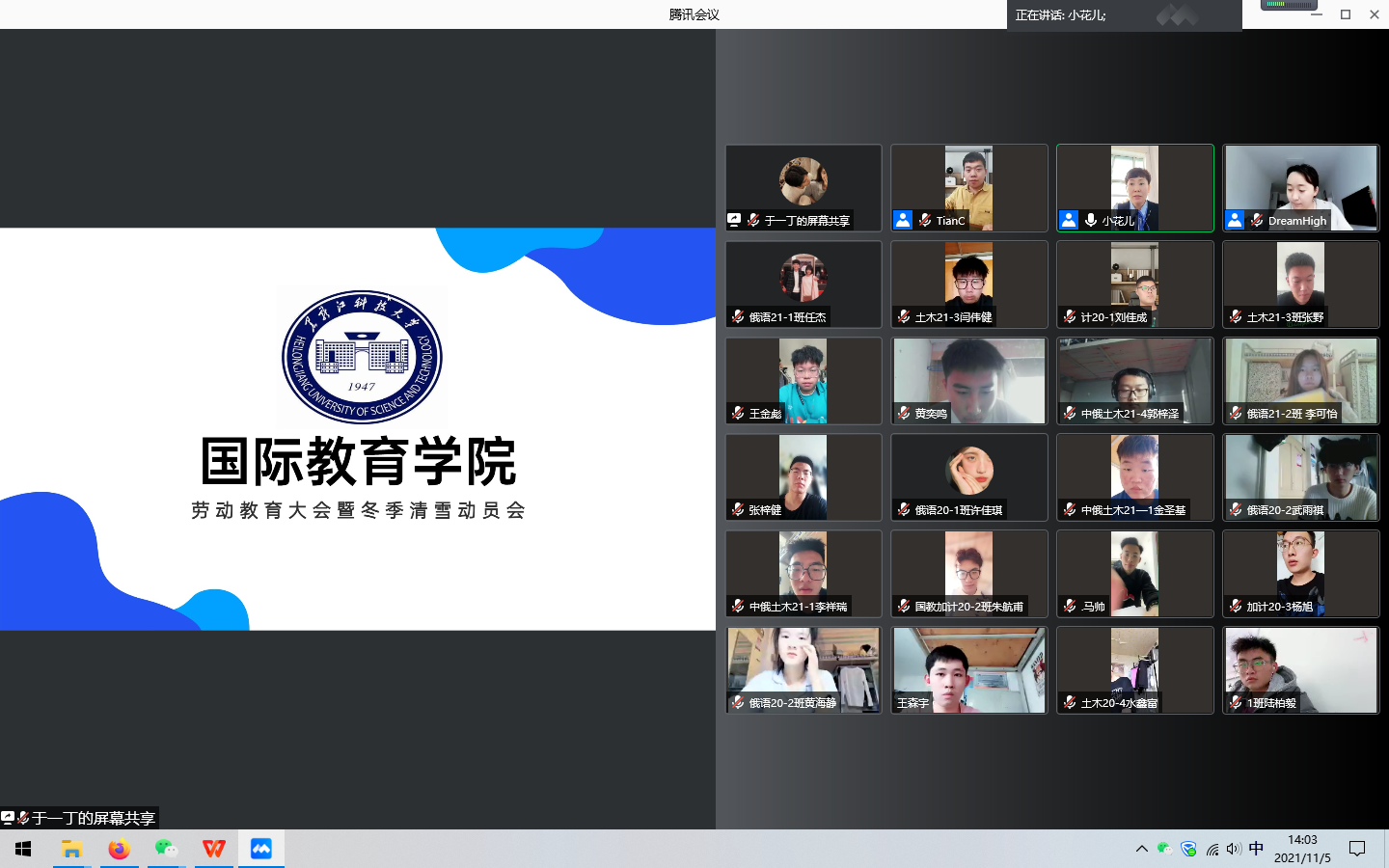Expand the hidden system tray icons
This screenshot has width=1389, height=868.
click(1141, 849)
